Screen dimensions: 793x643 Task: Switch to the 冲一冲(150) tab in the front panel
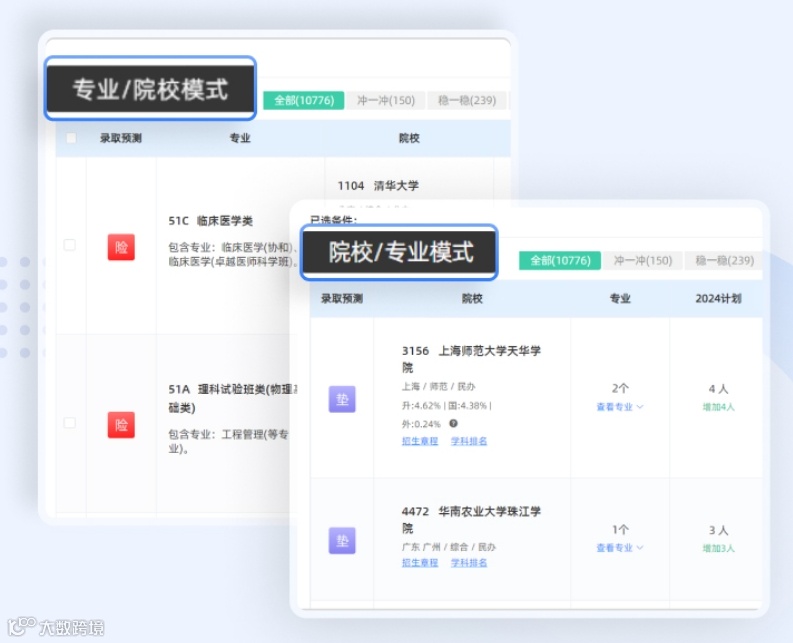coord(643,261)
